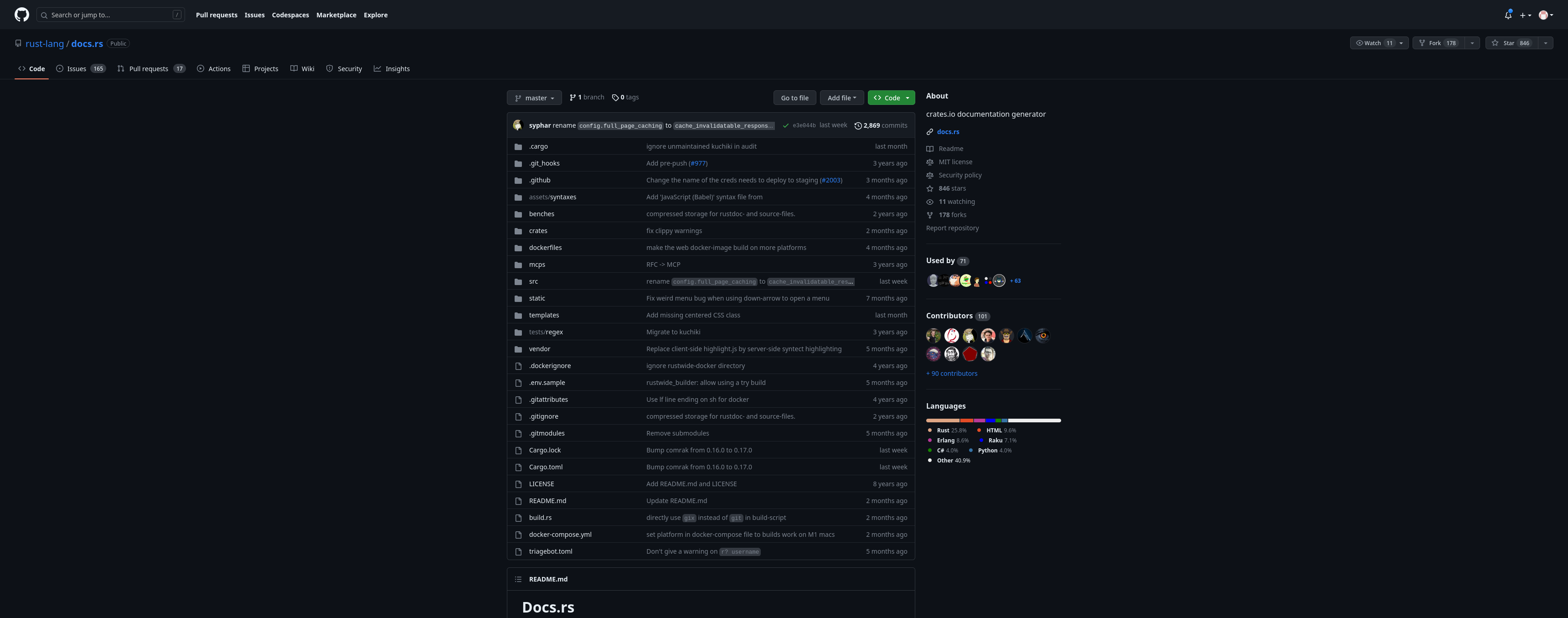The height and width of the screenshot is (618, 1568).
Task: Open the src folder icon
Action: click(x=518, y=281)
